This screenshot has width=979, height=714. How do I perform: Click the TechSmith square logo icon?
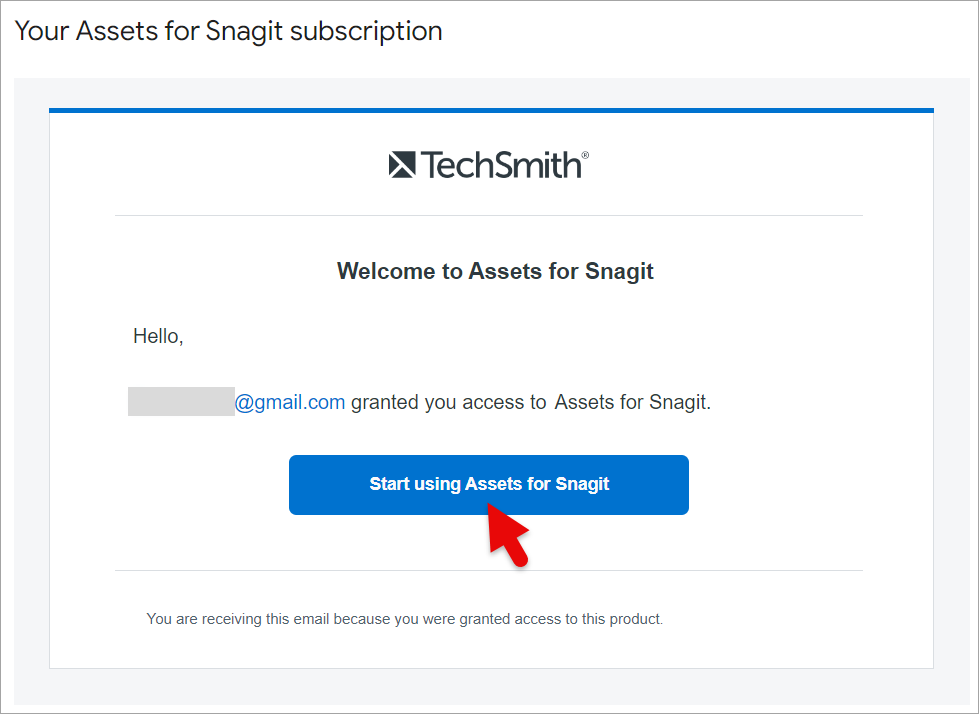pyautogui.click(x=401, y=165)
